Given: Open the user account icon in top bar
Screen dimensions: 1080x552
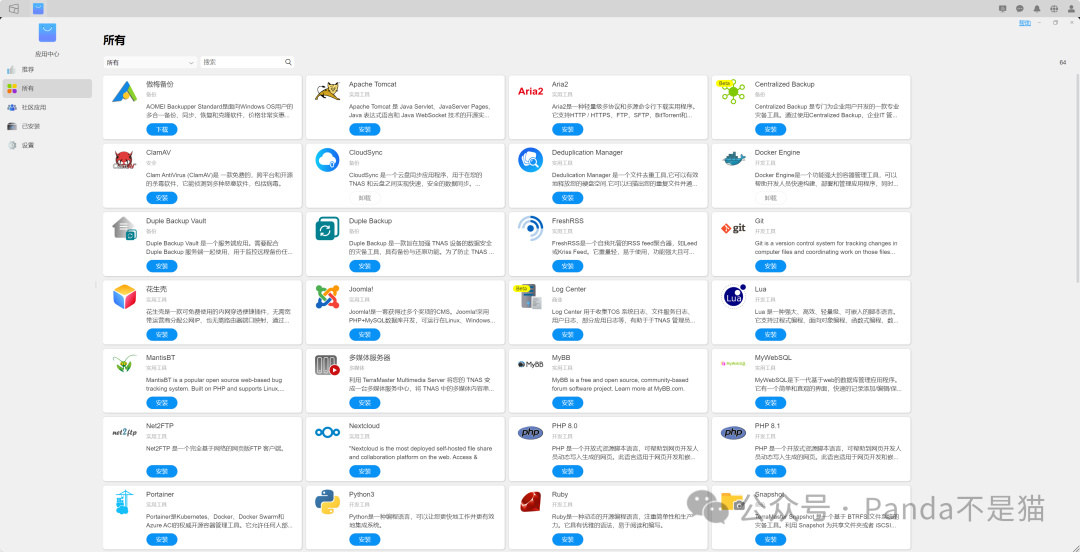Looking at the screenshot, I should [x=1070, y=8].
